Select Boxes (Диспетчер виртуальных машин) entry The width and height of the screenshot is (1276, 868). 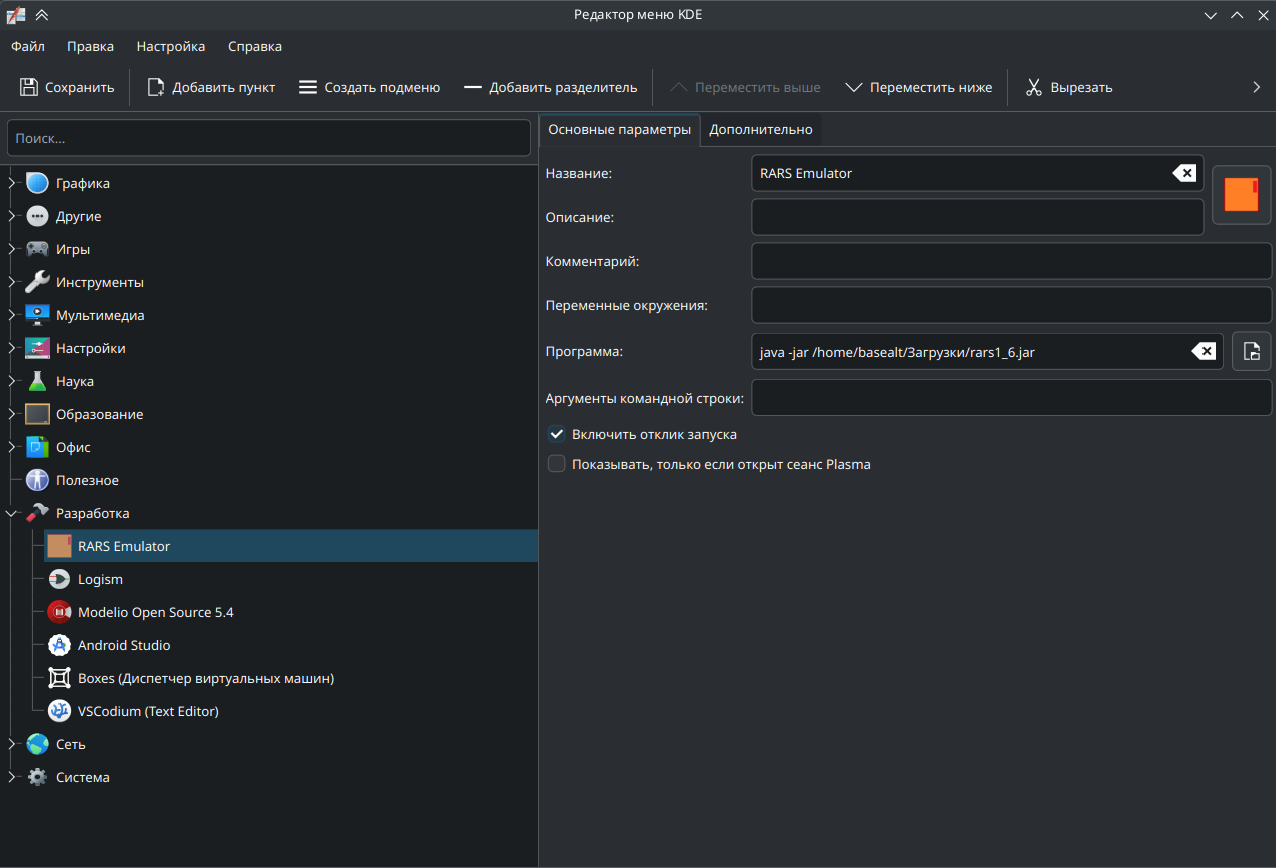pos(206,678)
